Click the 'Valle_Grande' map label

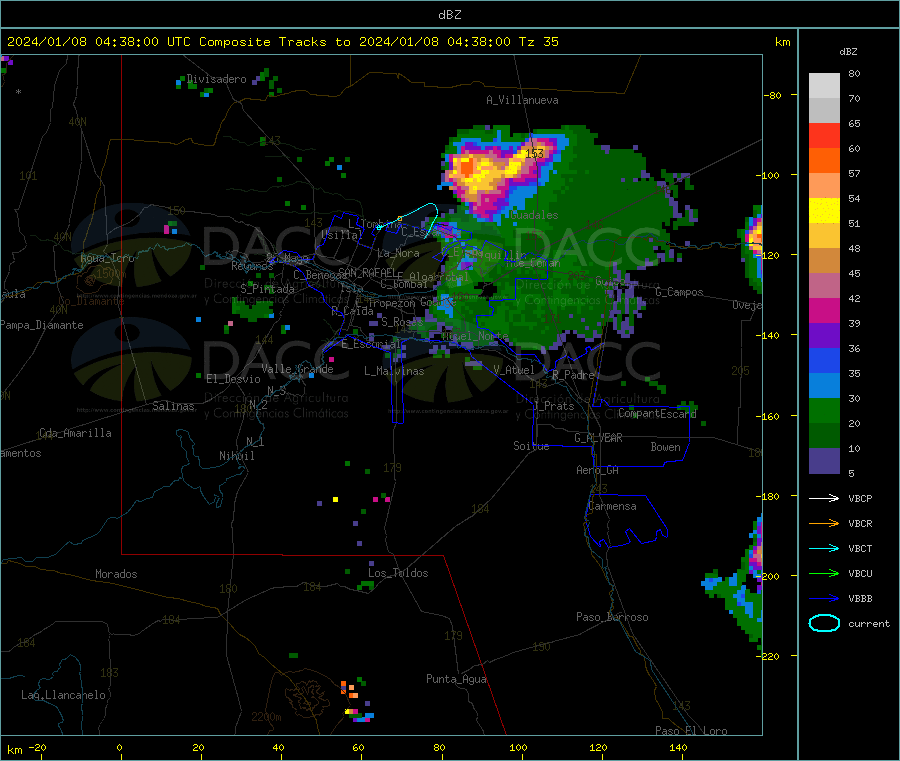coord(297,369)
